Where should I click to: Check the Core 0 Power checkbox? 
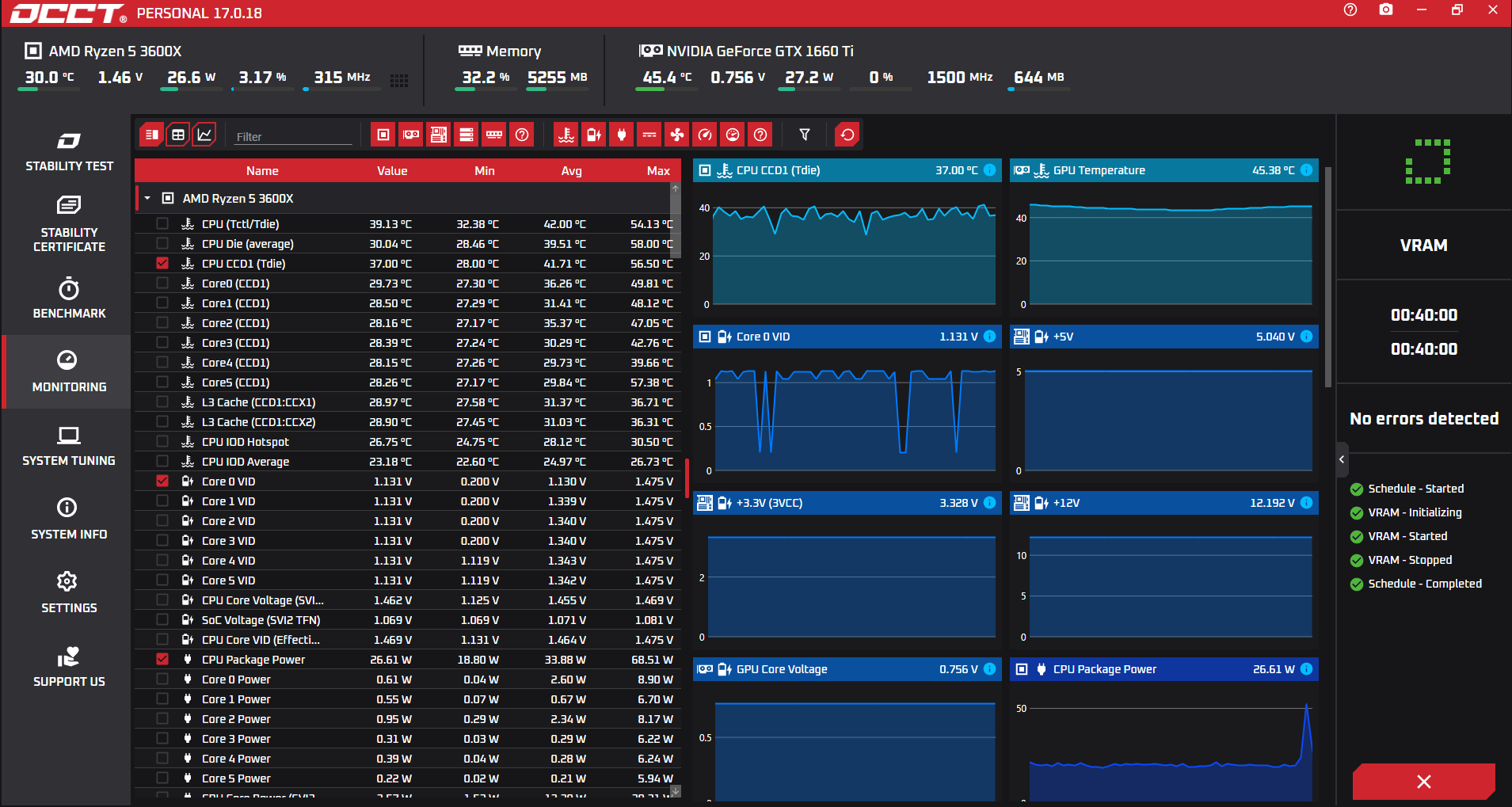pos(162,679)
